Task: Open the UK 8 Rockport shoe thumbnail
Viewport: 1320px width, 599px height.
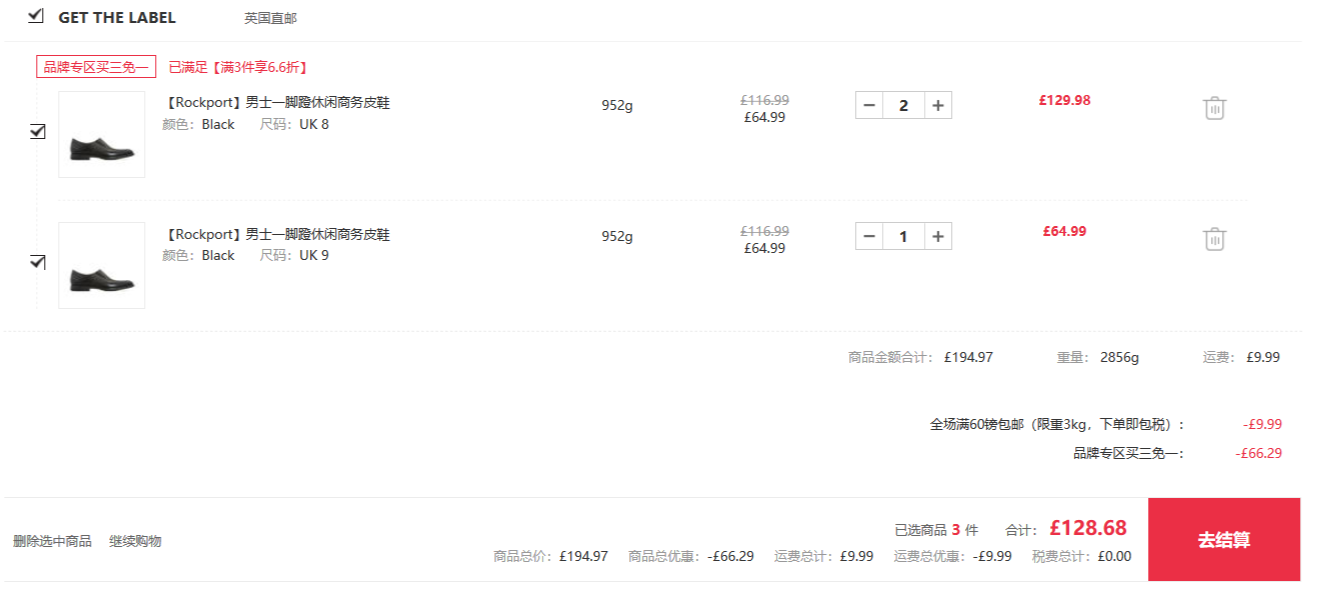Action: coord(102,135)
